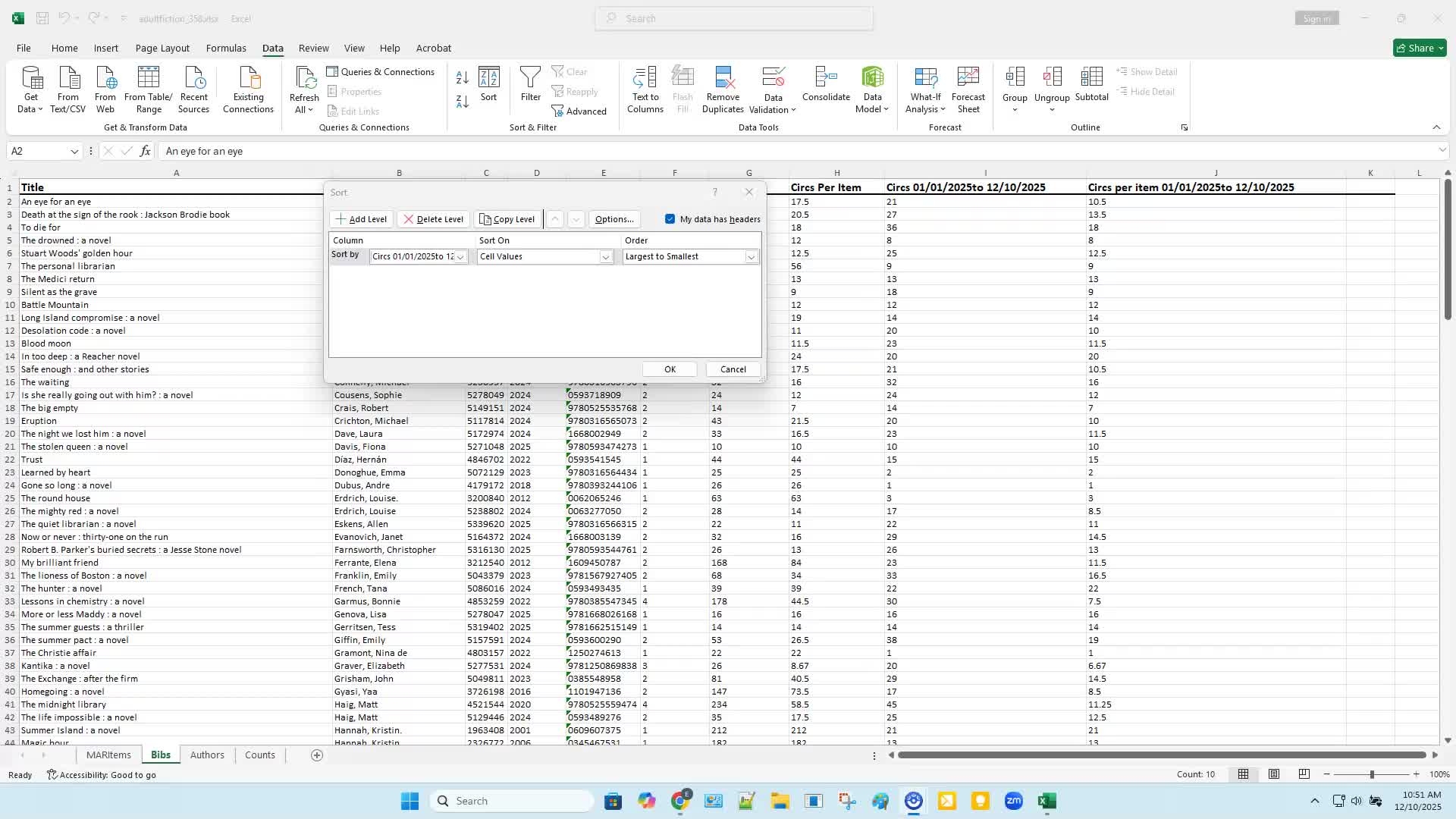The width and height of the screenshot is (1456, 819).
Task: Click Sort A to Z icon
Action: pos(462,77)
